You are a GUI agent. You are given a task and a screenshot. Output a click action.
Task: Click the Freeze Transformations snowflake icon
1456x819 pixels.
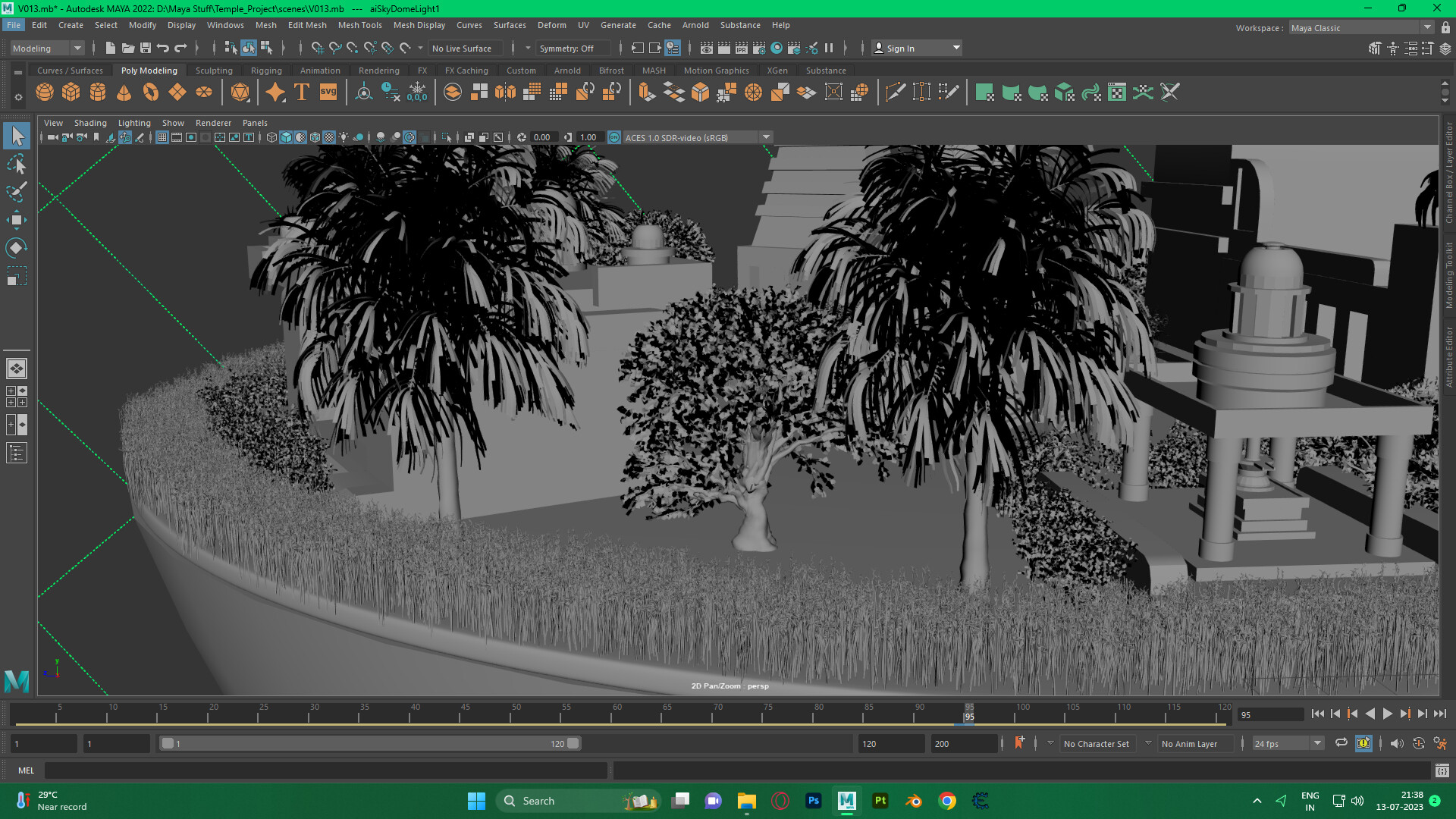[x=417, y=93]
